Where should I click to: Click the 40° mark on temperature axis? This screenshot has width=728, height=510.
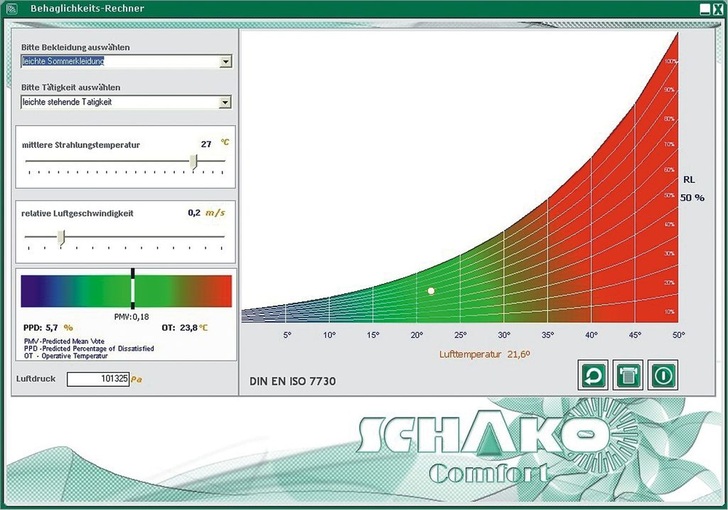tap(591, 335)
